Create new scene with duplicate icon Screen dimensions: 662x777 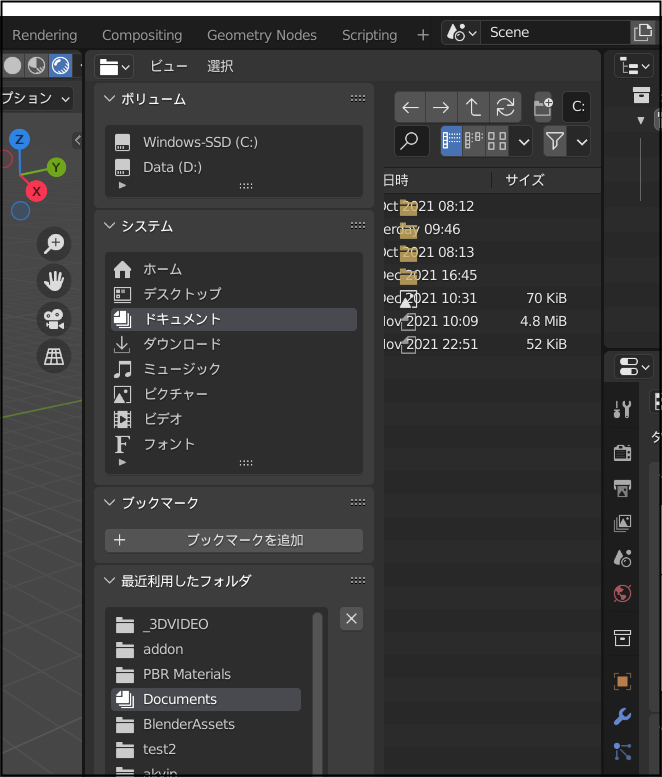[643, 33]
